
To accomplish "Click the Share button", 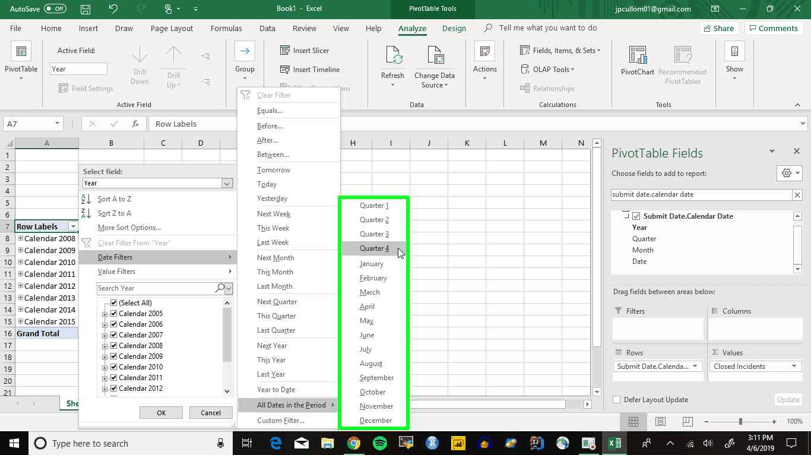I will click(x=719, y=28).
